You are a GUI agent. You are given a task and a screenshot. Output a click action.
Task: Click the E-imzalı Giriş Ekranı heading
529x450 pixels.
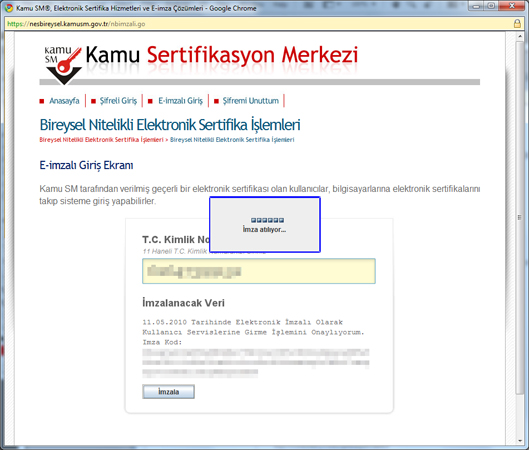86,165
